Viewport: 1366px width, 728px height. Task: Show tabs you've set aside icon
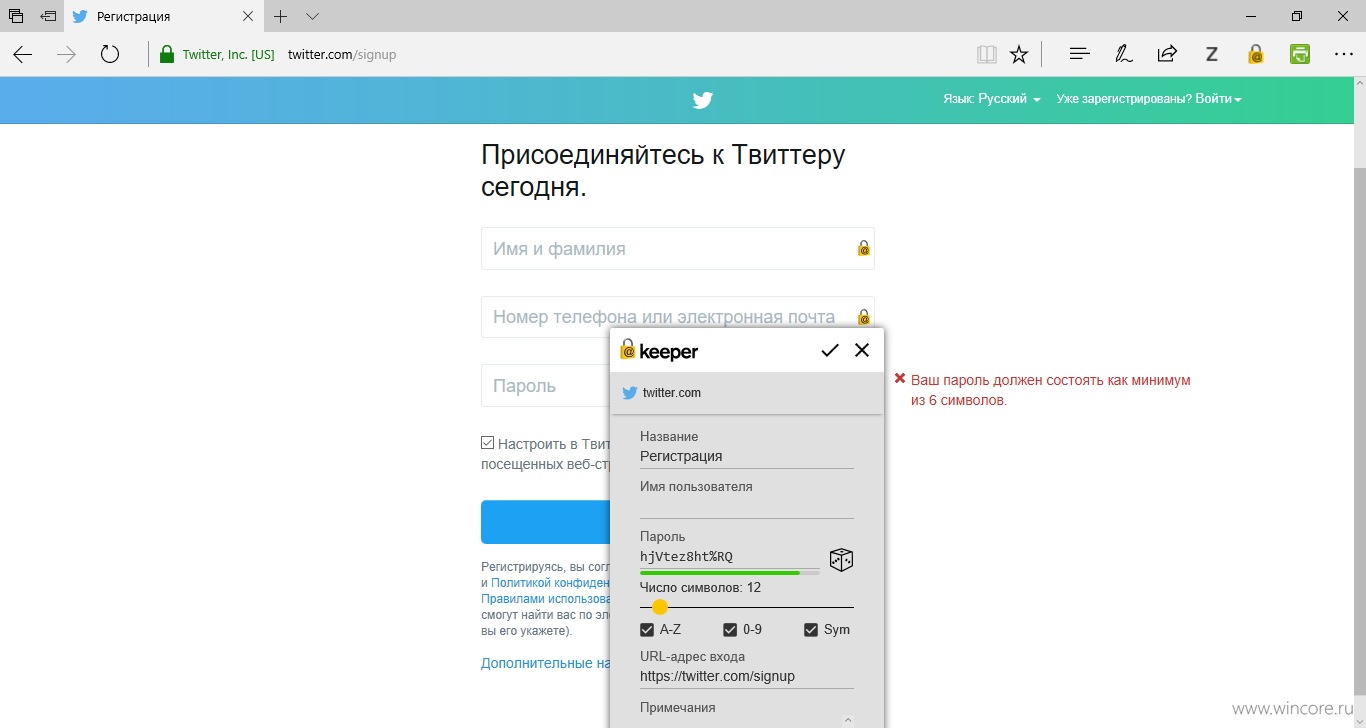[x=16, y=16]
